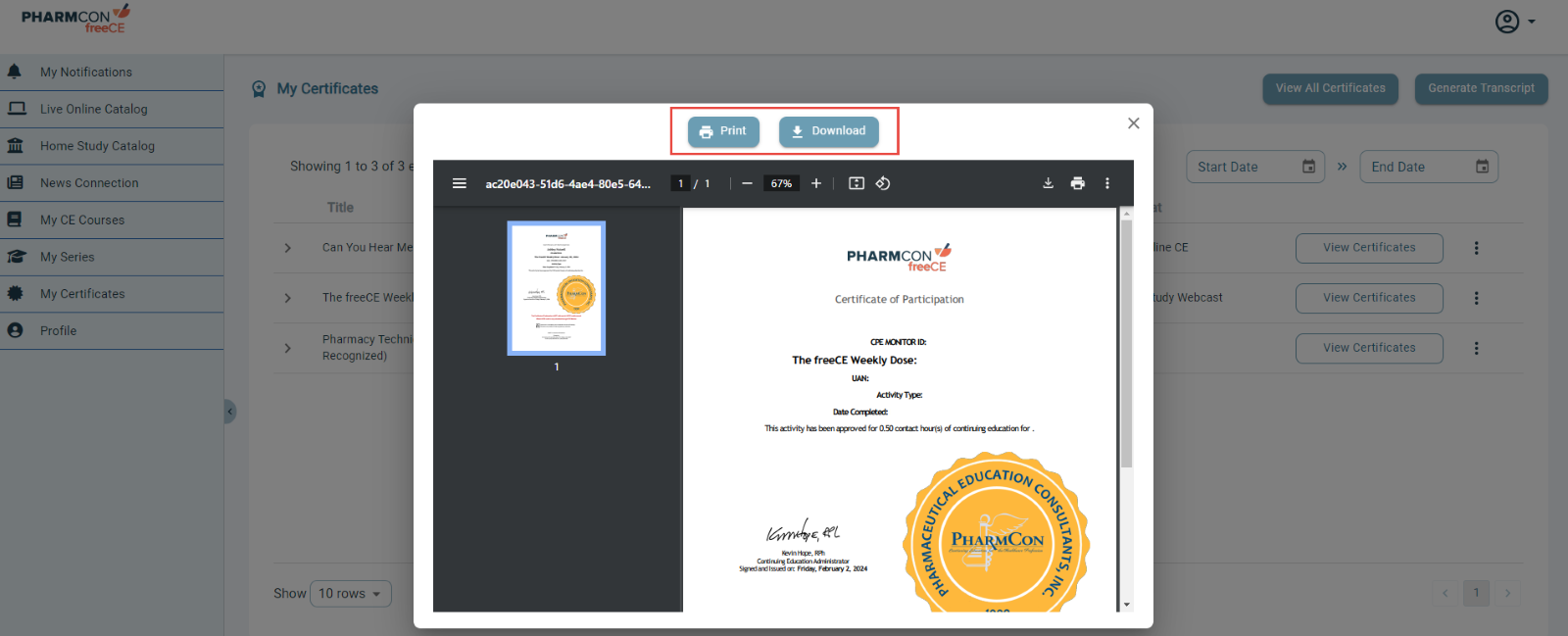Click the My Certificates badge icon in sidebar

15,293
